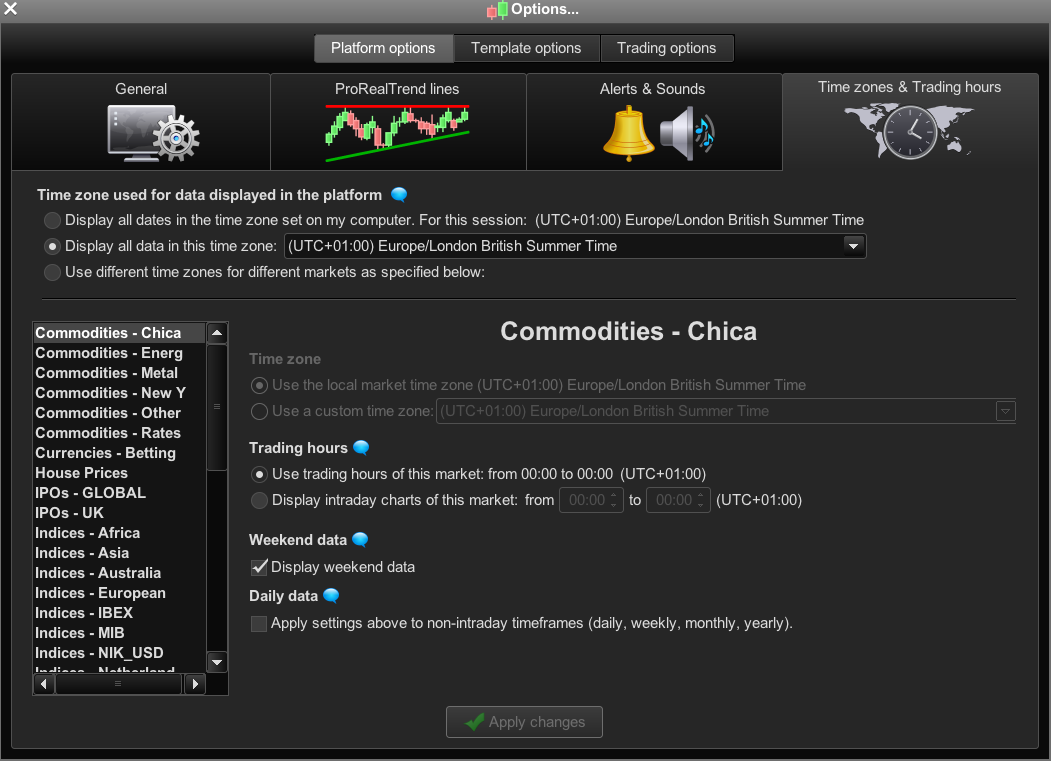Click the Alerts & Sounds bell icon
This screenshot has height=761, width=1051.
tap(629, 133)
